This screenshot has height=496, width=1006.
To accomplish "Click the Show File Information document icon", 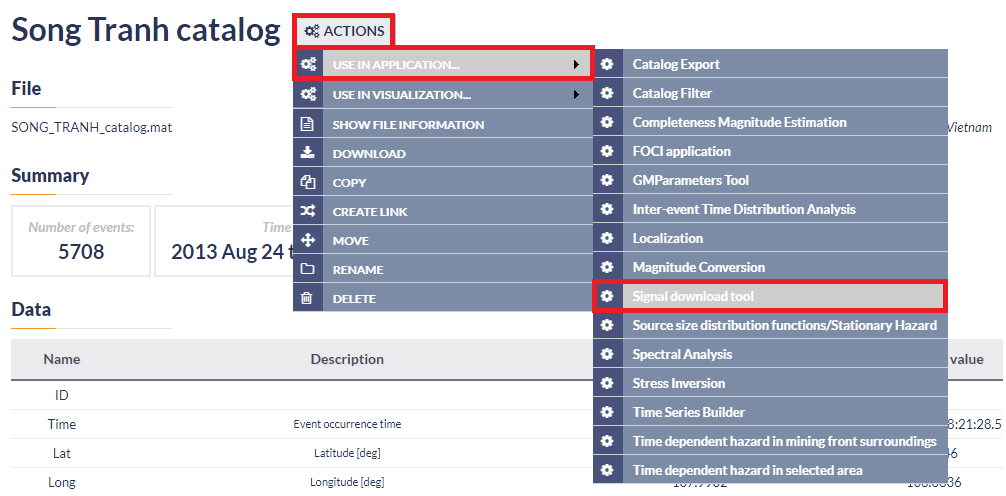I will (308, 124).
